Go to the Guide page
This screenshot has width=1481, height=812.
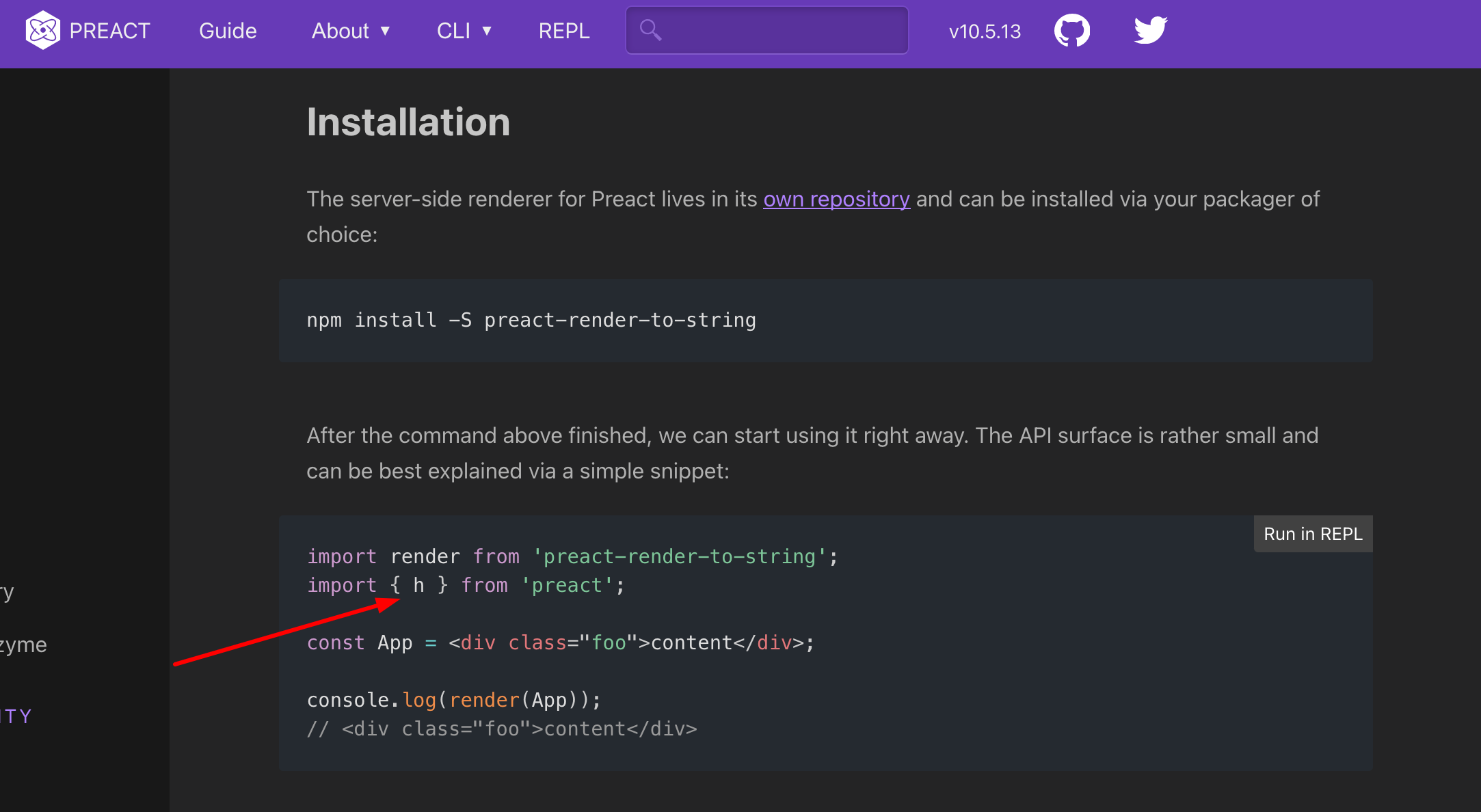(x=228, y=31)
